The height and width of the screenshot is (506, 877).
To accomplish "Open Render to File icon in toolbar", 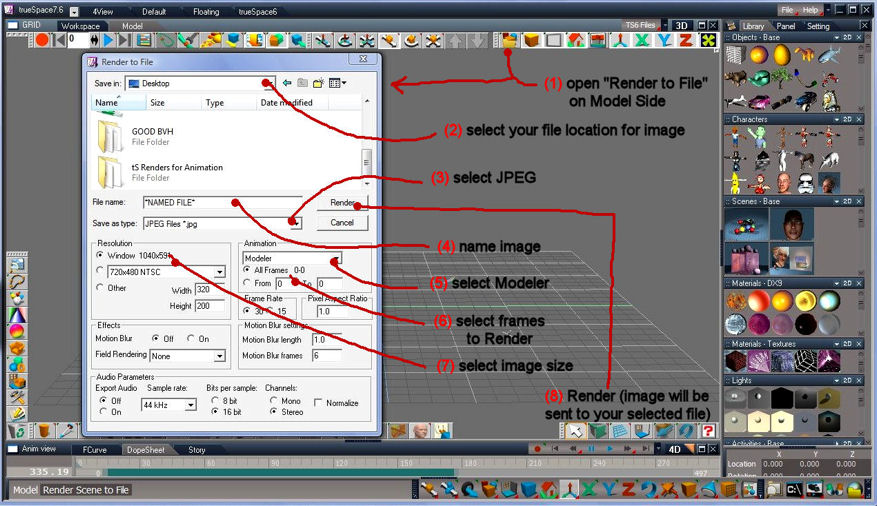I will 510,40.
